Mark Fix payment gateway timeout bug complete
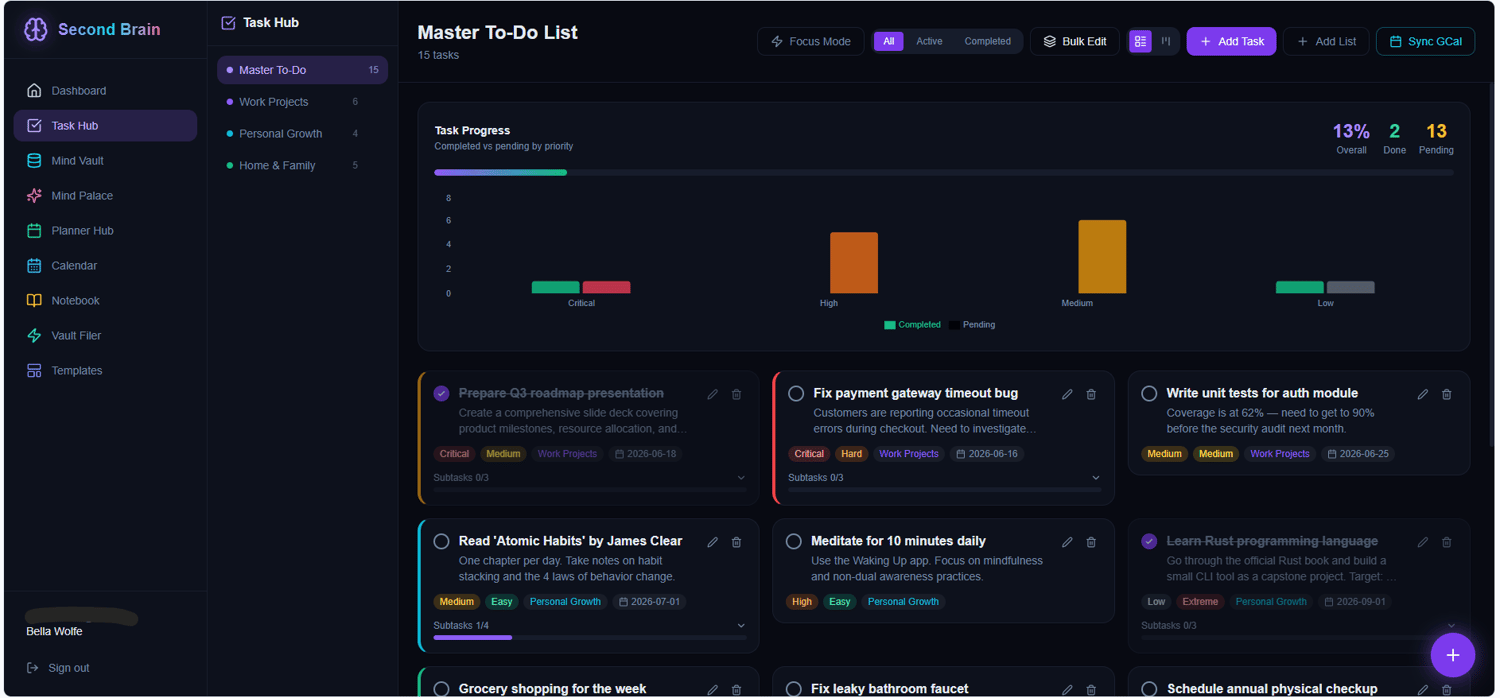This screenshot has height=698, width=1500. click(x=796, y=394)
